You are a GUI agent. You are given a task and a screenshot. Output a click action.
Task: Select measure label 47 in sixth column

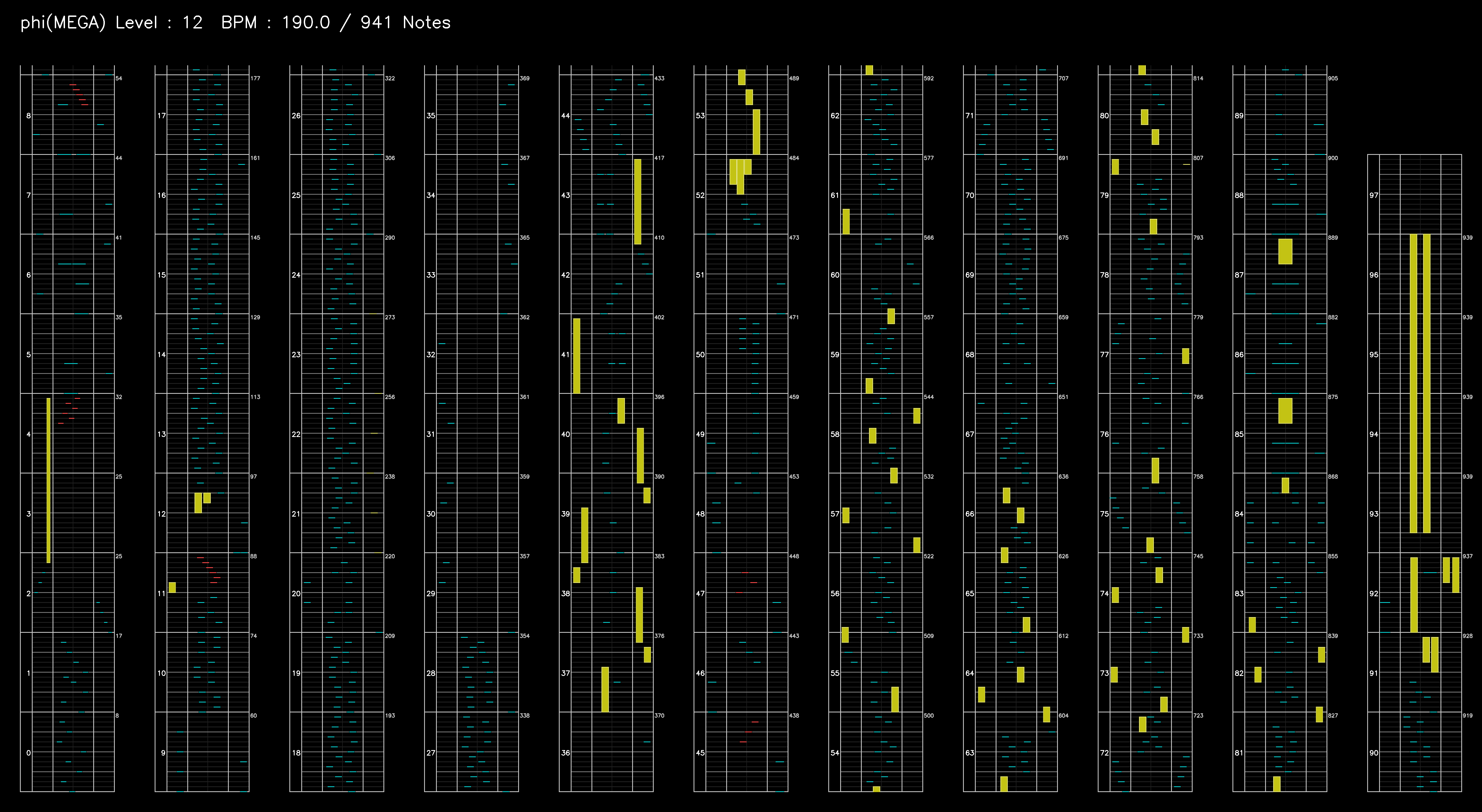700,594
